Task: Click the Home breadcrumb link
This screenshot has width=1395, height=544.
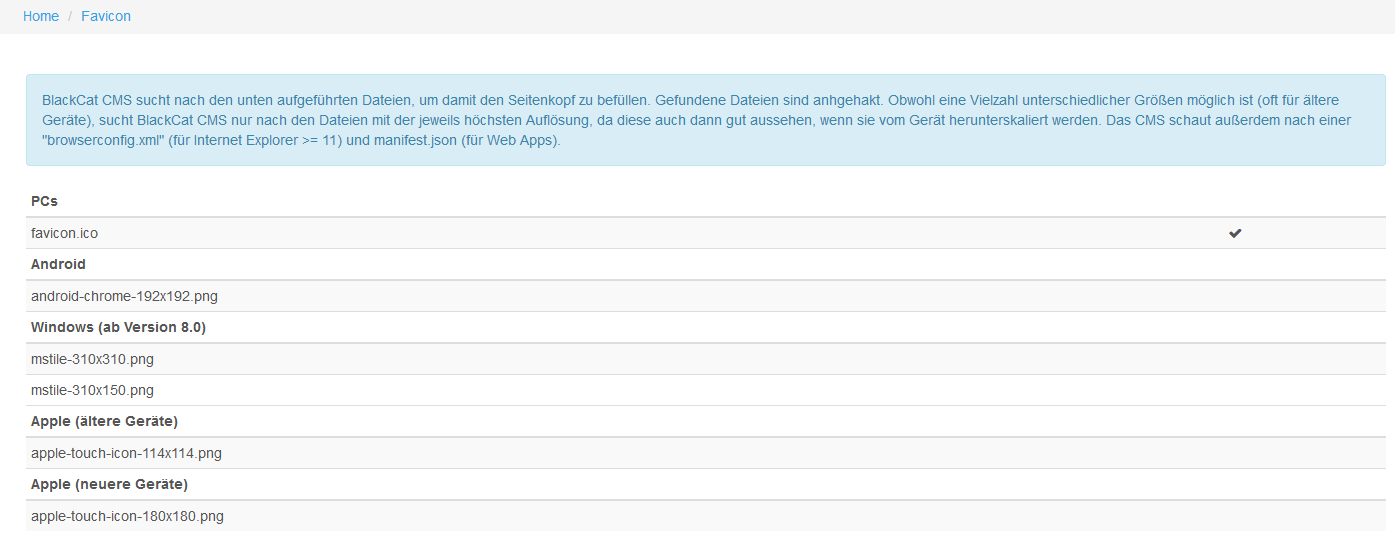Action: (41, 16)
